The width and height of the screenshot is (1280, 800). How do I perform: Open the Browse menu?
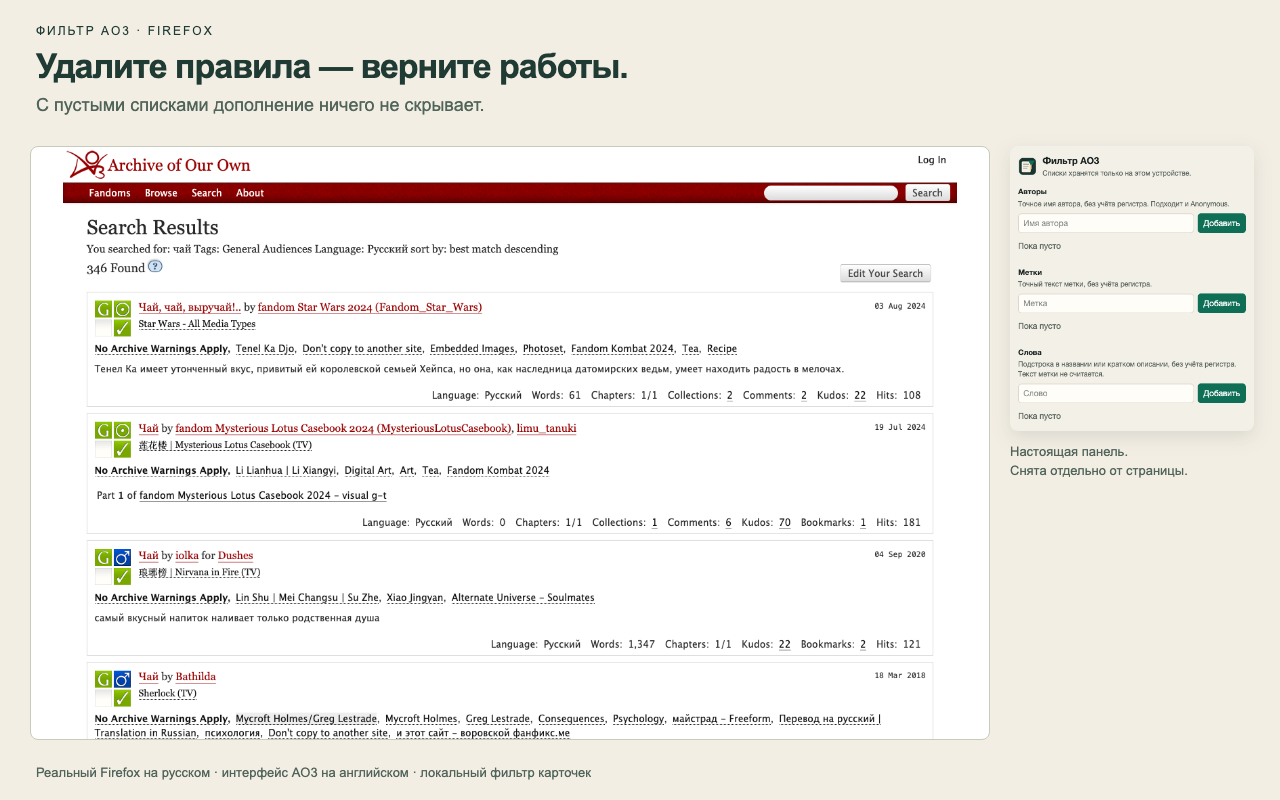(161, 193)
